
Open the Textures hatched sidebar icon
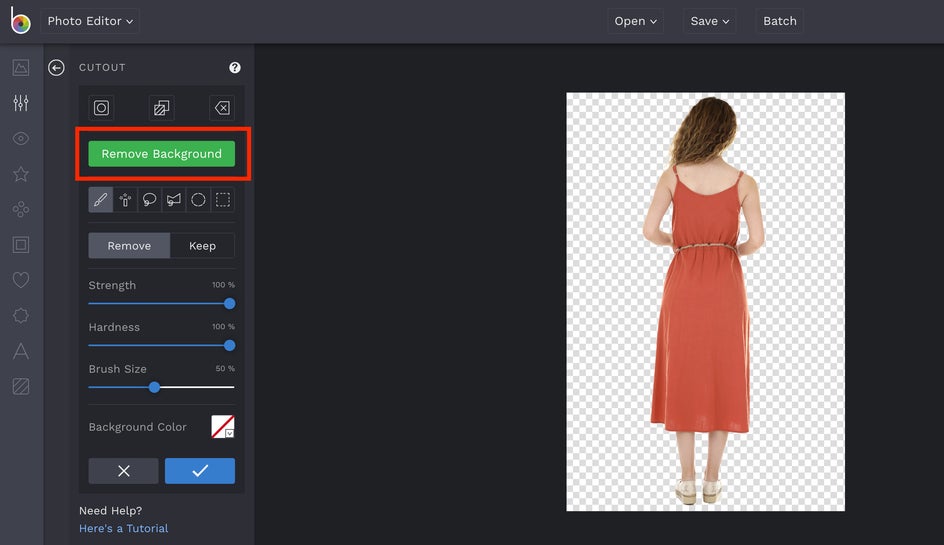pos(20,386)
